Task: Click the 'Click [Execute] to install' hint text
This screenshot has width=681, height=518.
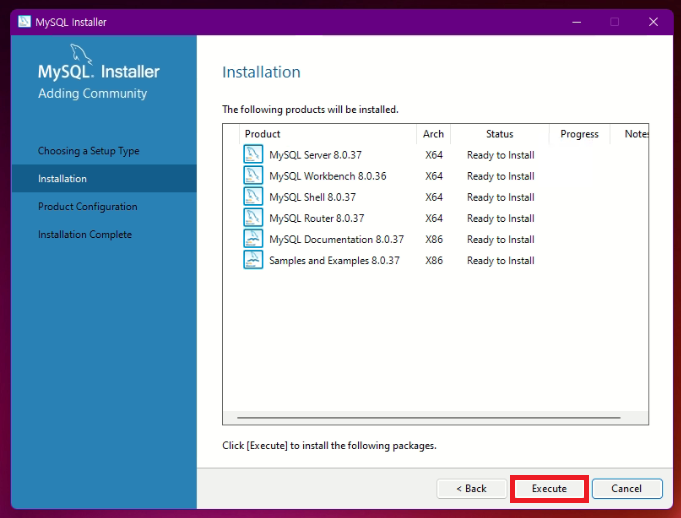Action: coord(329,445)
